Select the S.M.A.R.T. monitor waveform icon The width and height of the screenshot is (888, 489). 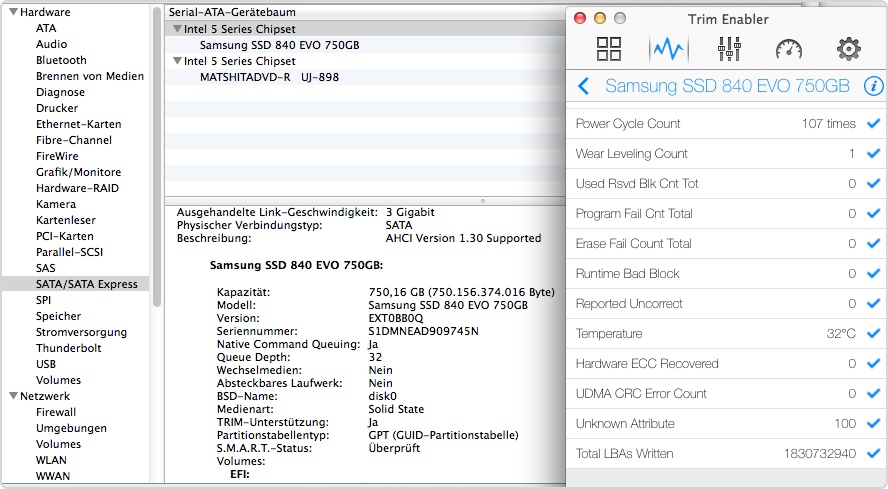[668, 49]
